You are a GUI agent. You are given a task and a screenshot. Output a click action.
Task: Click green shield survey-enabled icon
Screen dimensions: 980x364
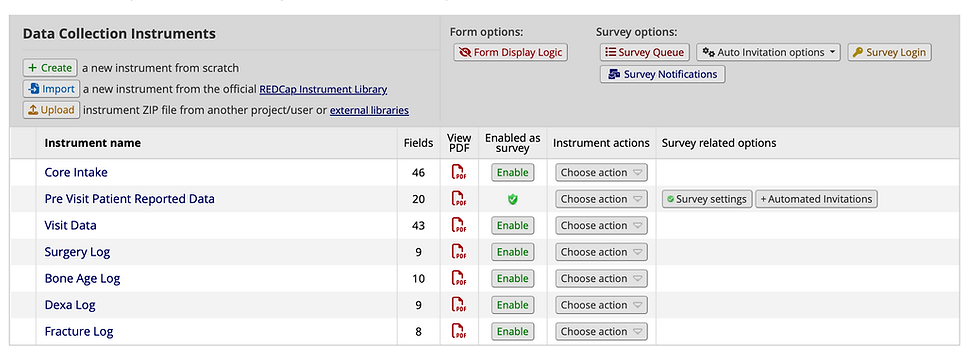click(x=512, y=199)
